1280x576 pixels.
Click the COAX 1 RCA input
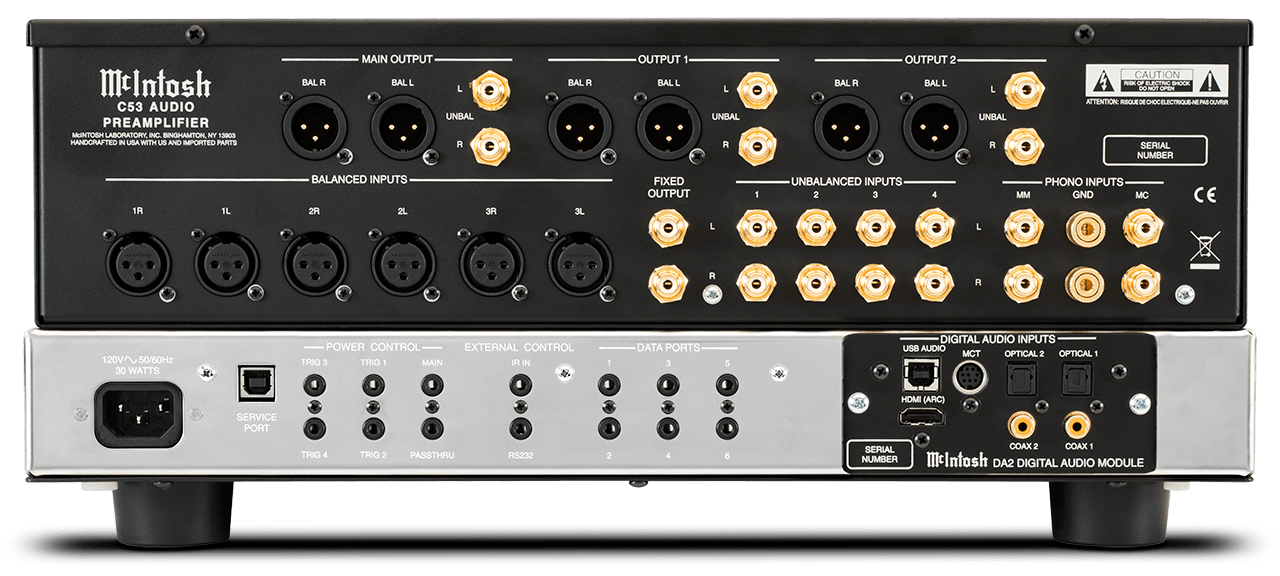coord(1076,427)
